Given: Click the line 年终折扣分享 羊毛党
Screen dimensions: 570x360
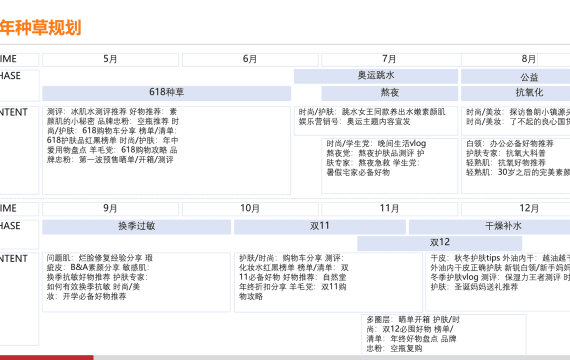Looking at the screenshot, I should coord(277,287).
